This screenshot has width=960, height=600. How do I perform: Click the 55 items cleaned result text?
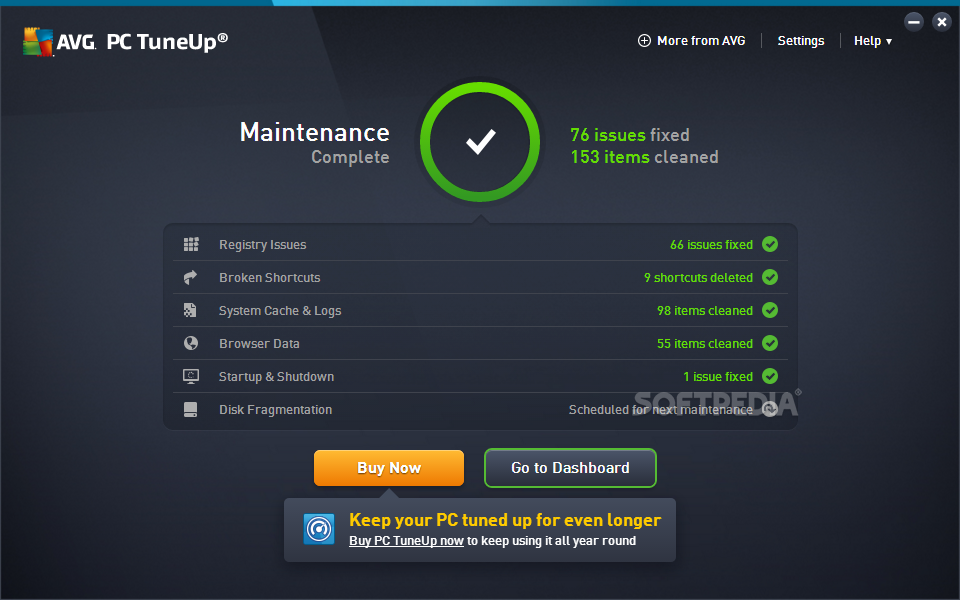click(705, 343)
